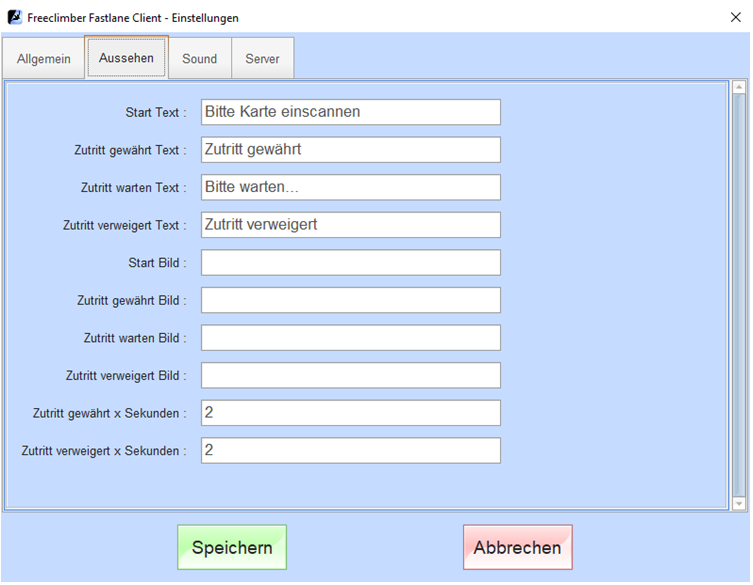This screenshot has width=753, height=585.
Task: Click the empty Start Bild field
Action: (x=350, y=262)
